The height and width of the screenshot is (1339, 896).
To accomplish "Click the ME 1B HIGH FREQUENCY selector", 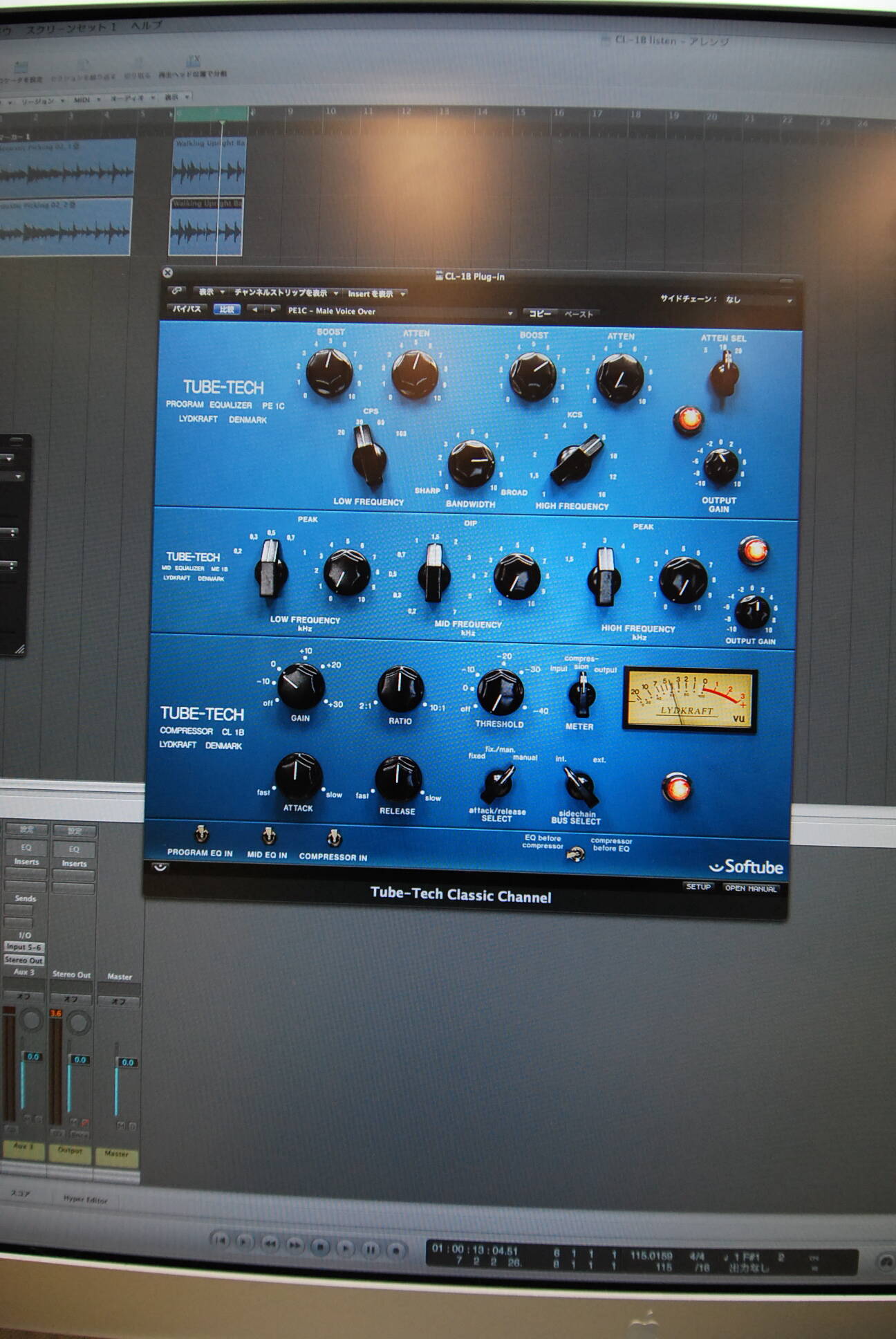I will [604, 577].
